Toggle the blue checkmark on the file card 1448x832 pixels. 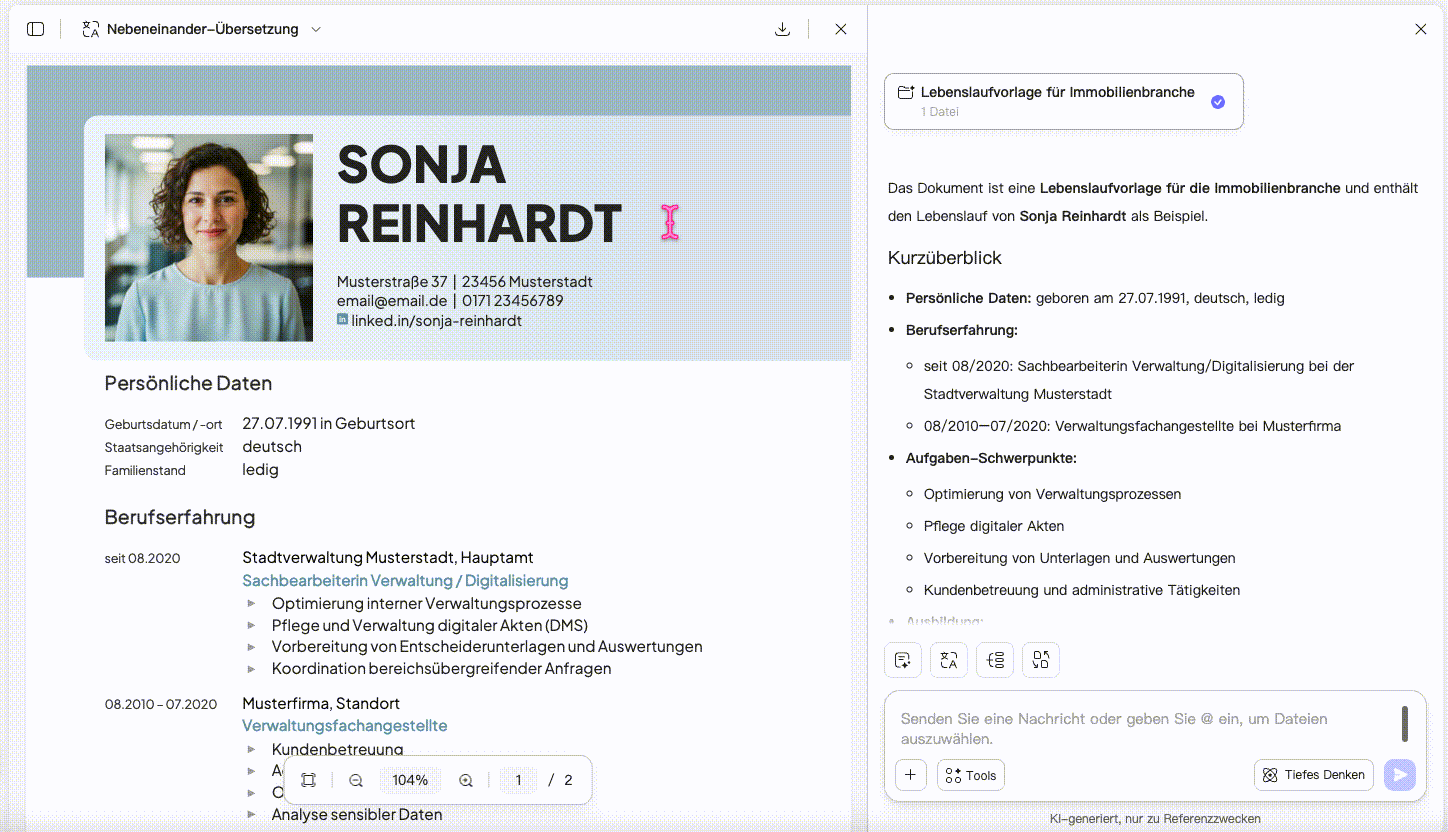(1218, 101)
